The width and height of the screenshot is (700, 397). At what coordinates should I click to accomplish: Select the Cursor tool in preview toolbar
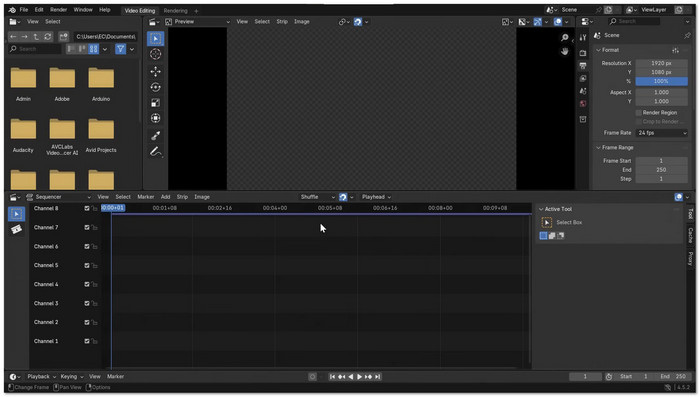coord(155,54)
